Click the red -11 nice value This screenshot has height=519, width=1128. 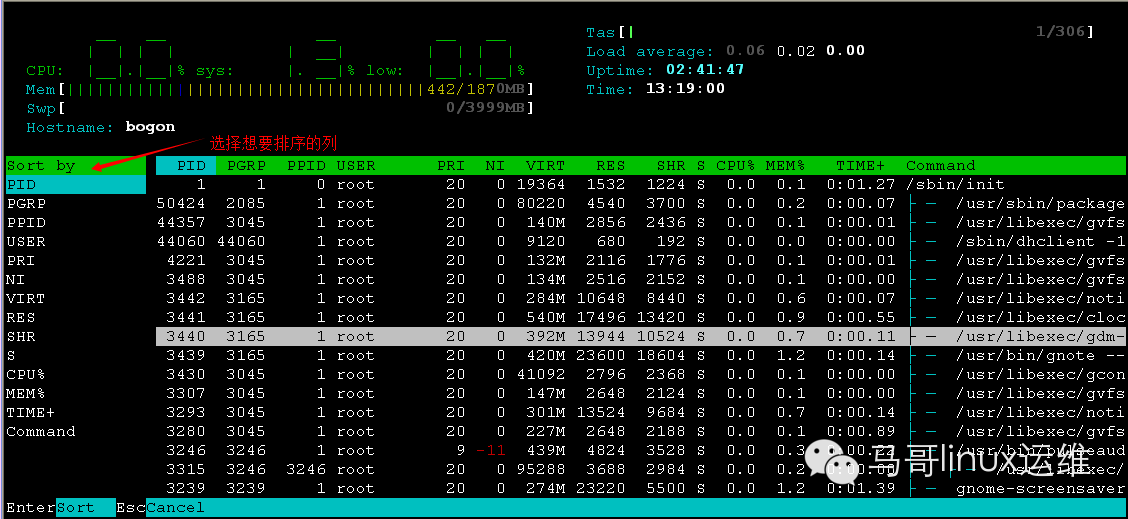coord(491,451)
